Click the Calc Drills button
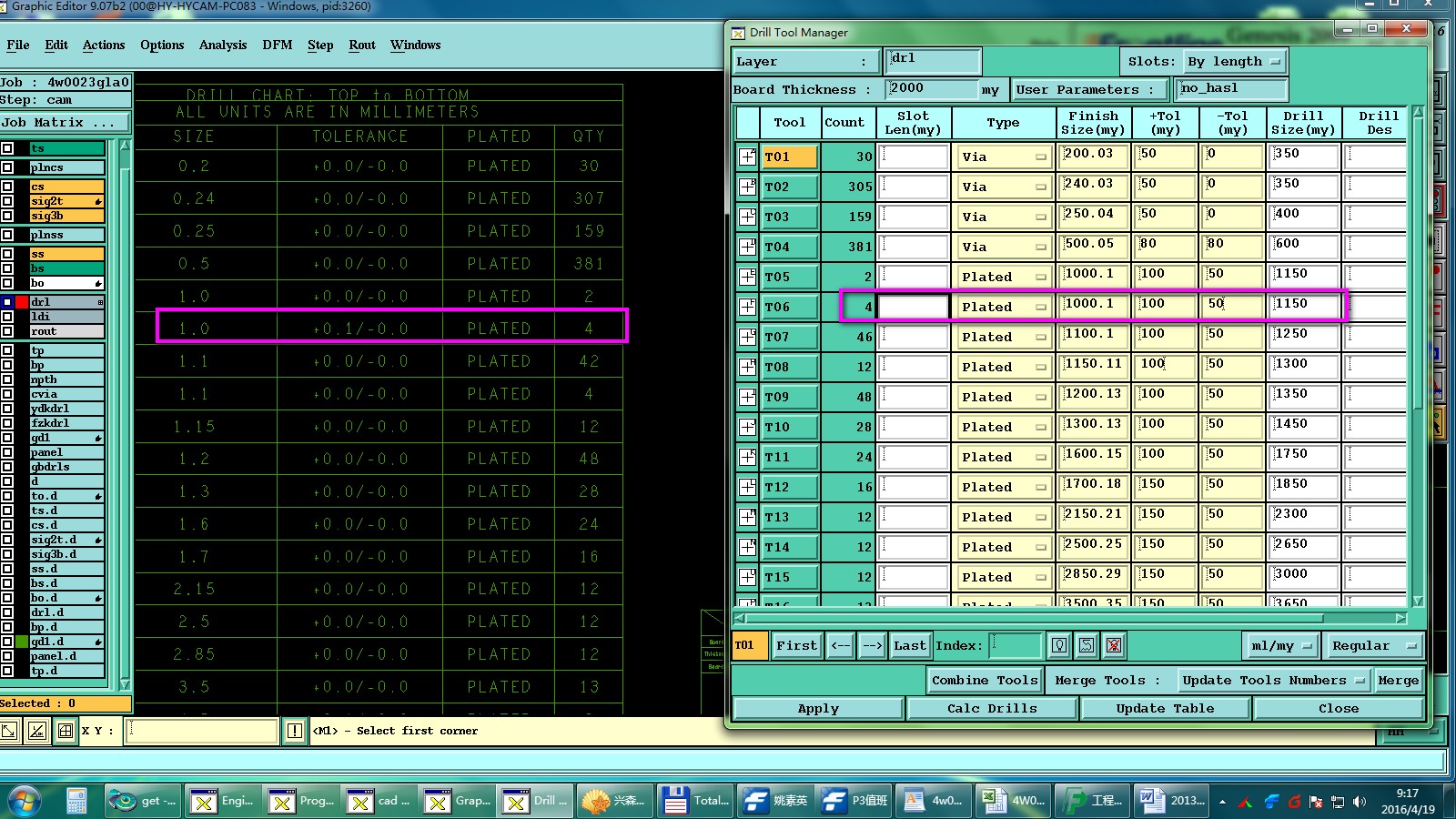Viewport: 1456px width, 819px height. tap(992, 708)
